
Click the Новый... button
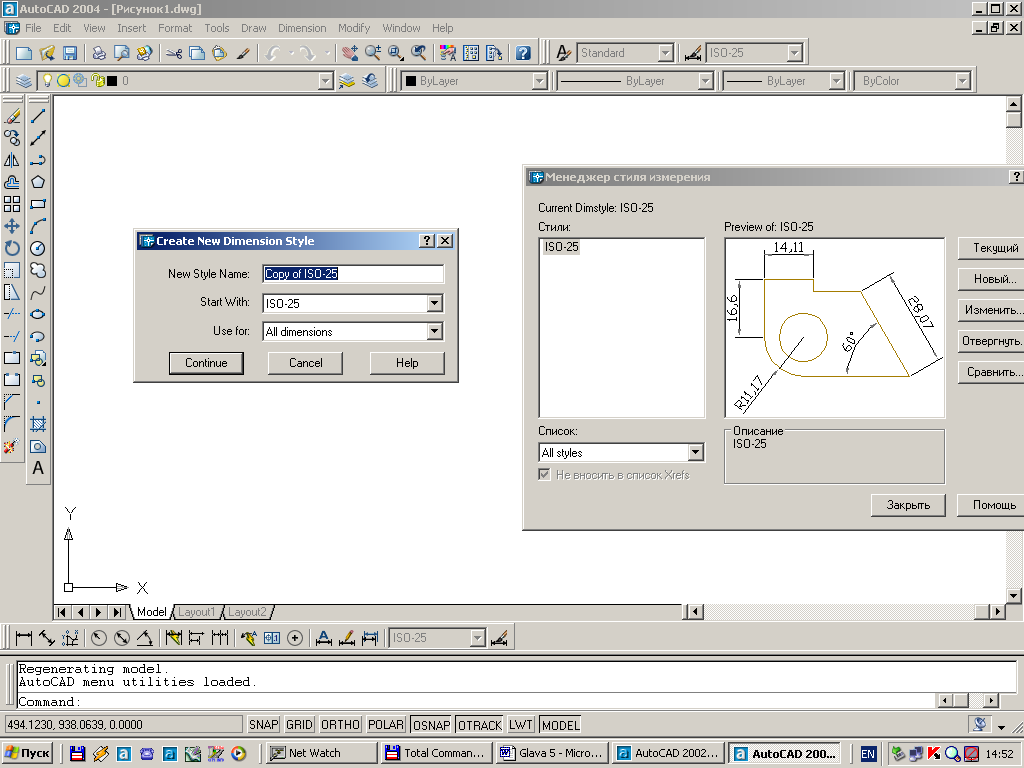pyautogui.click(x=991, y=279)
